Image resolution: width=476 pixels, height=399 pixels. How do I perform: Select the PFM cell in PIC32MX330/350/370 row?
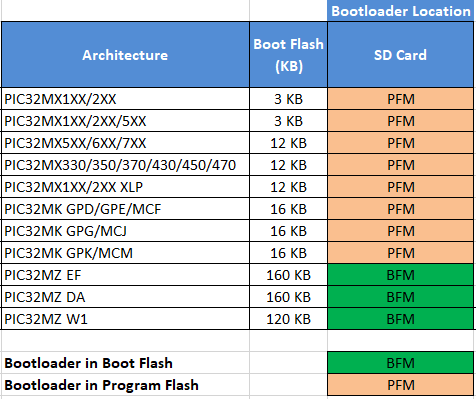(x=400, y=165)
